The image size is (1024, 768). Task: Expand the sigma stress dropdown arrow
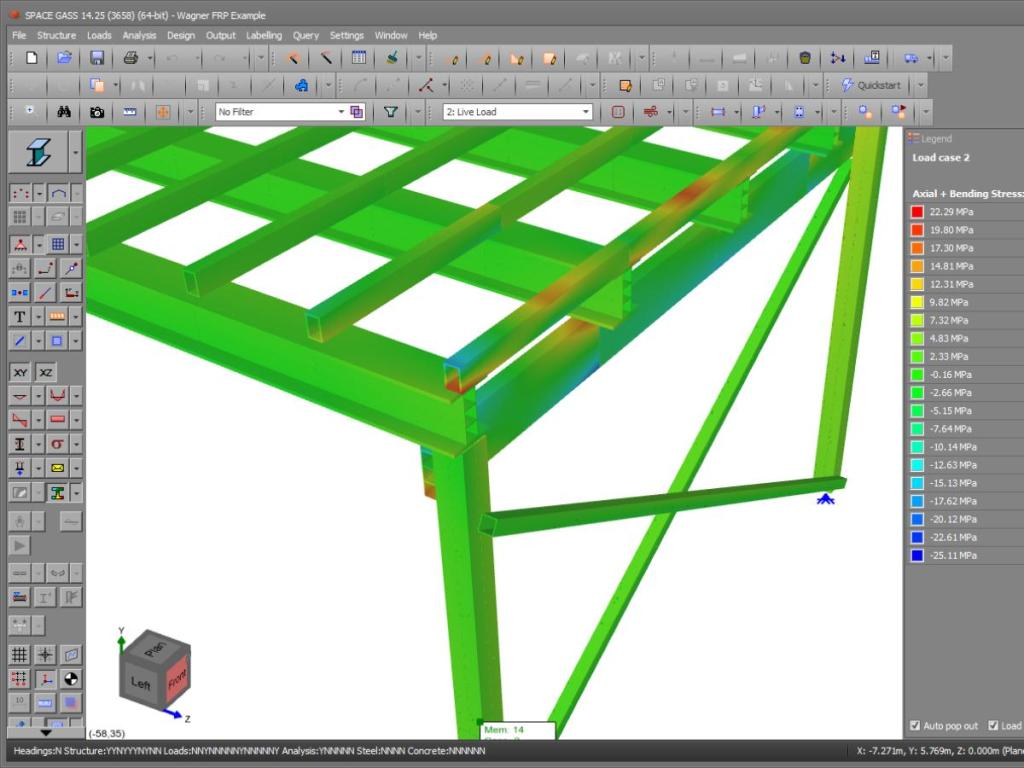(x=76, y=444)
